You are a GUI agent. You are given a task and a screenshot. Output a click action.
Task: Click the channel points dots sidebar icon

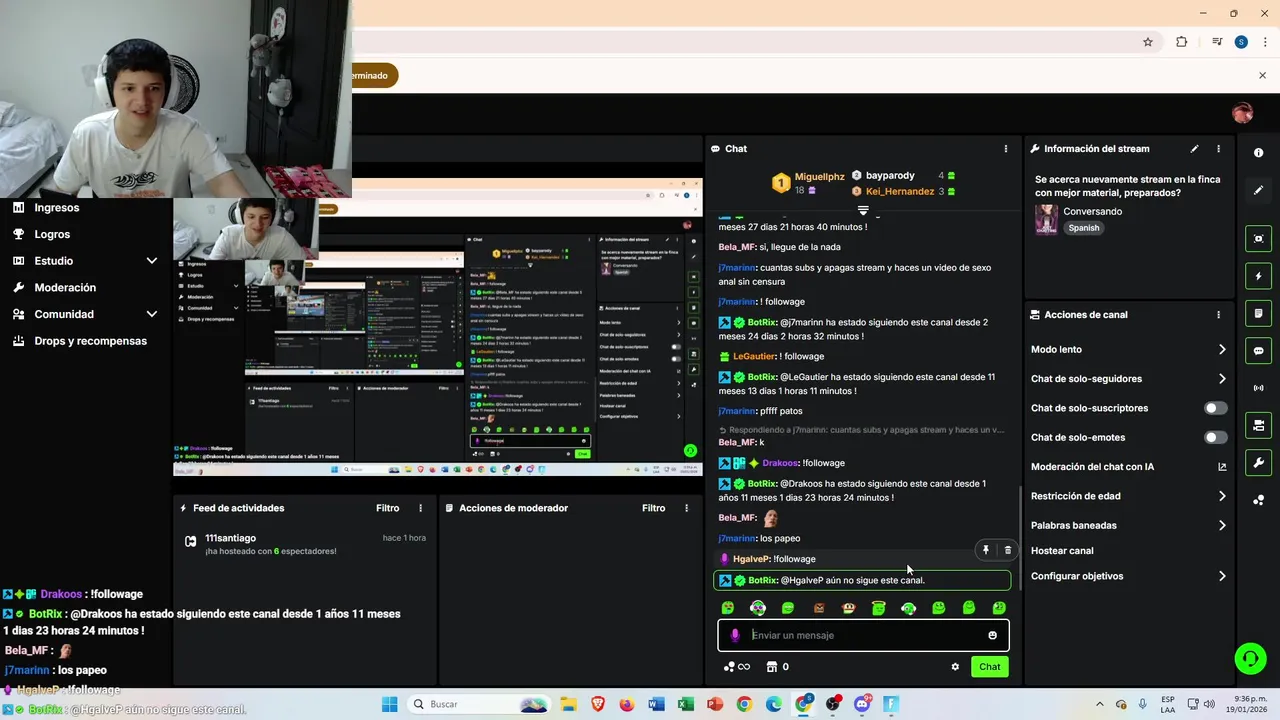tap(1258, 500)
